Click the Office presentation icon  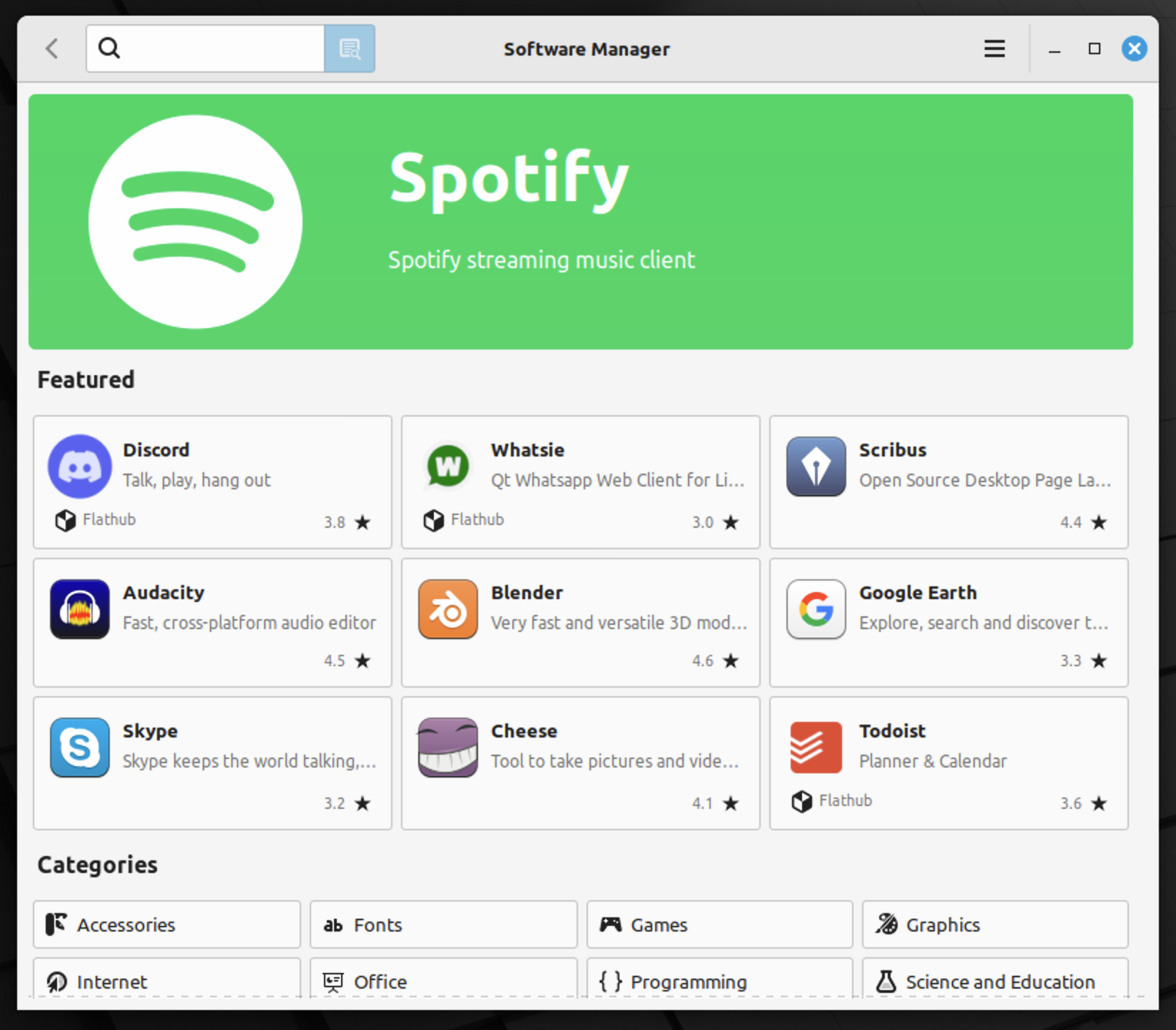tap(333, 982)
